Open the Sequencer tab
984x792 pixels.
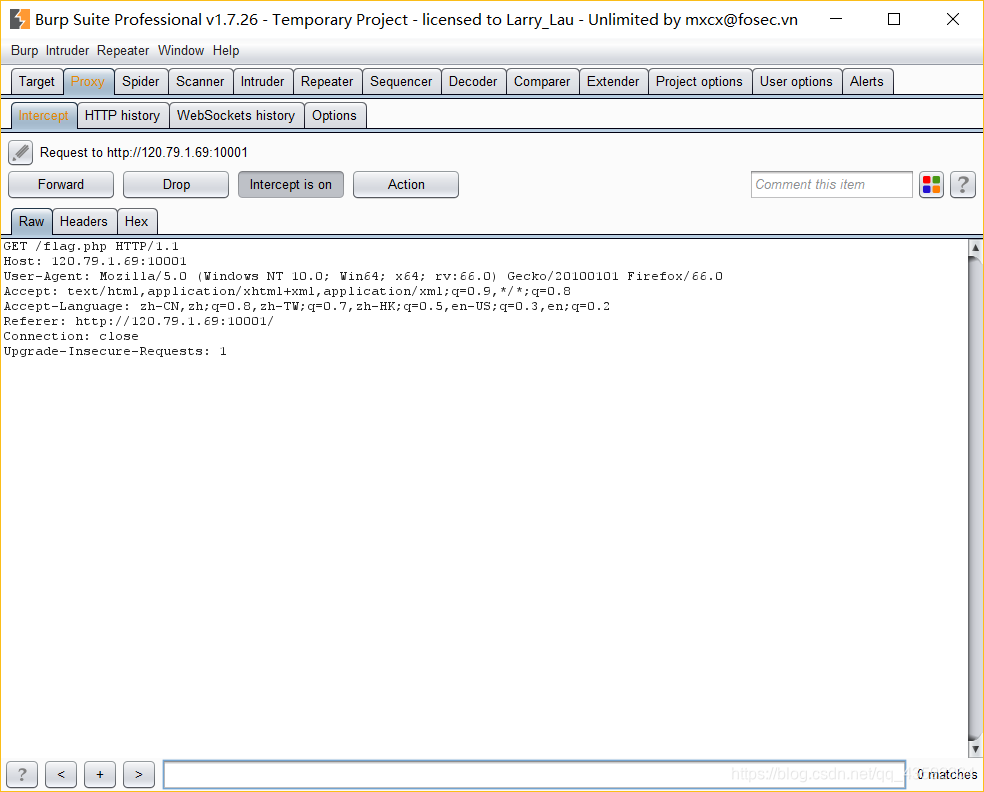pyautogui.click(x=401, y=82)
